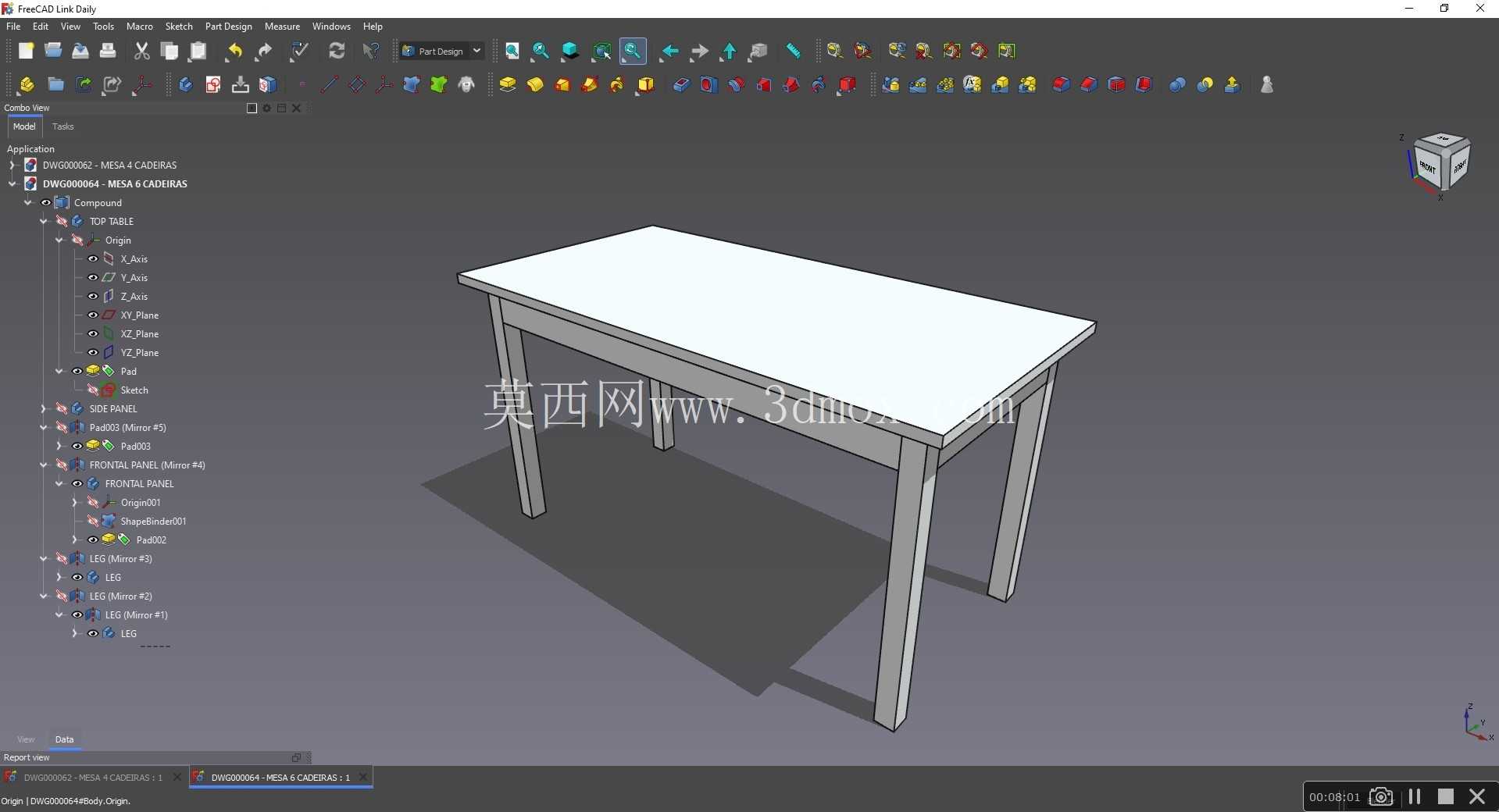Cut the selection with the scissors icon
Image resolution: width=1499 pixels, height=812 pixels.
(141, 52)
